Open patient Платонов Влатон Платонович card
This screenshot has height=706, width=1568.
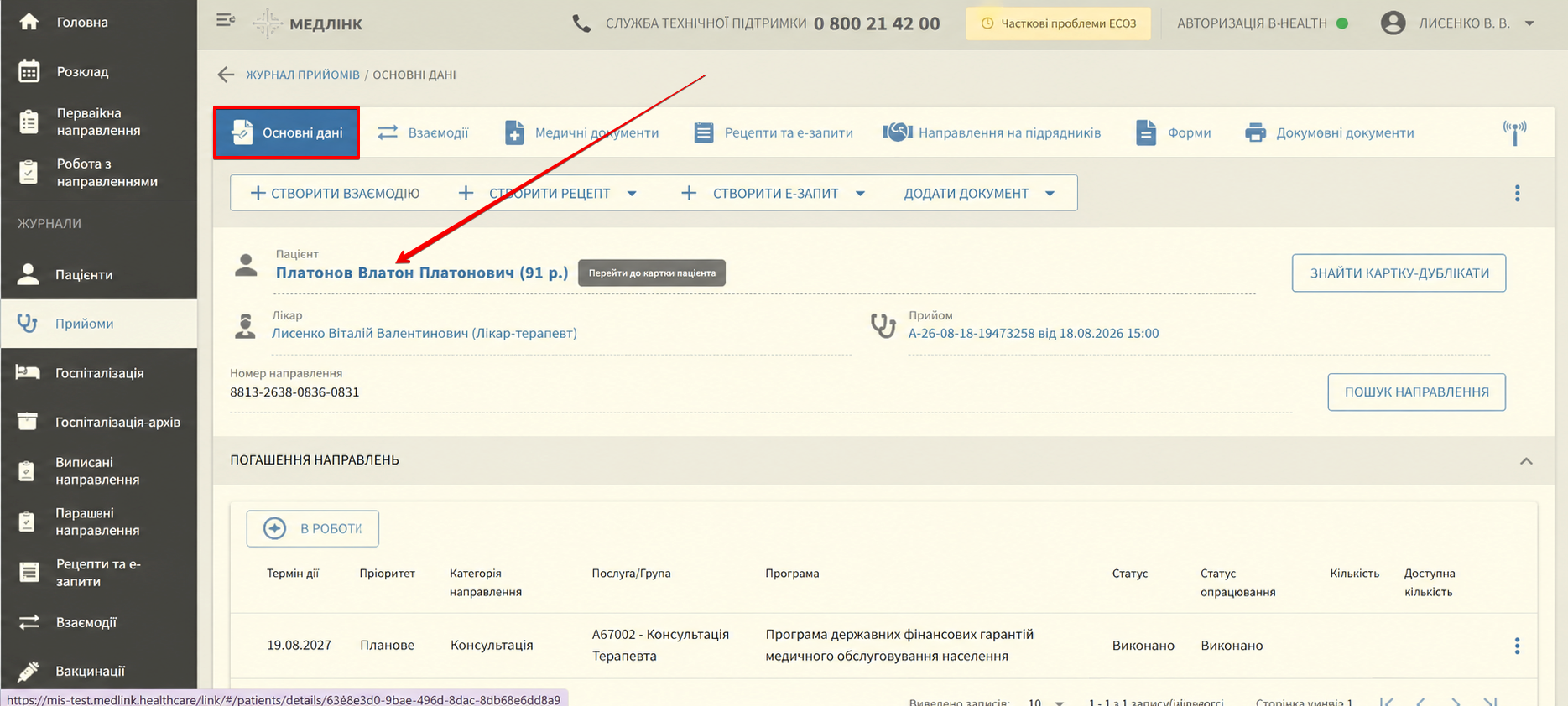[x=422, y=273]
